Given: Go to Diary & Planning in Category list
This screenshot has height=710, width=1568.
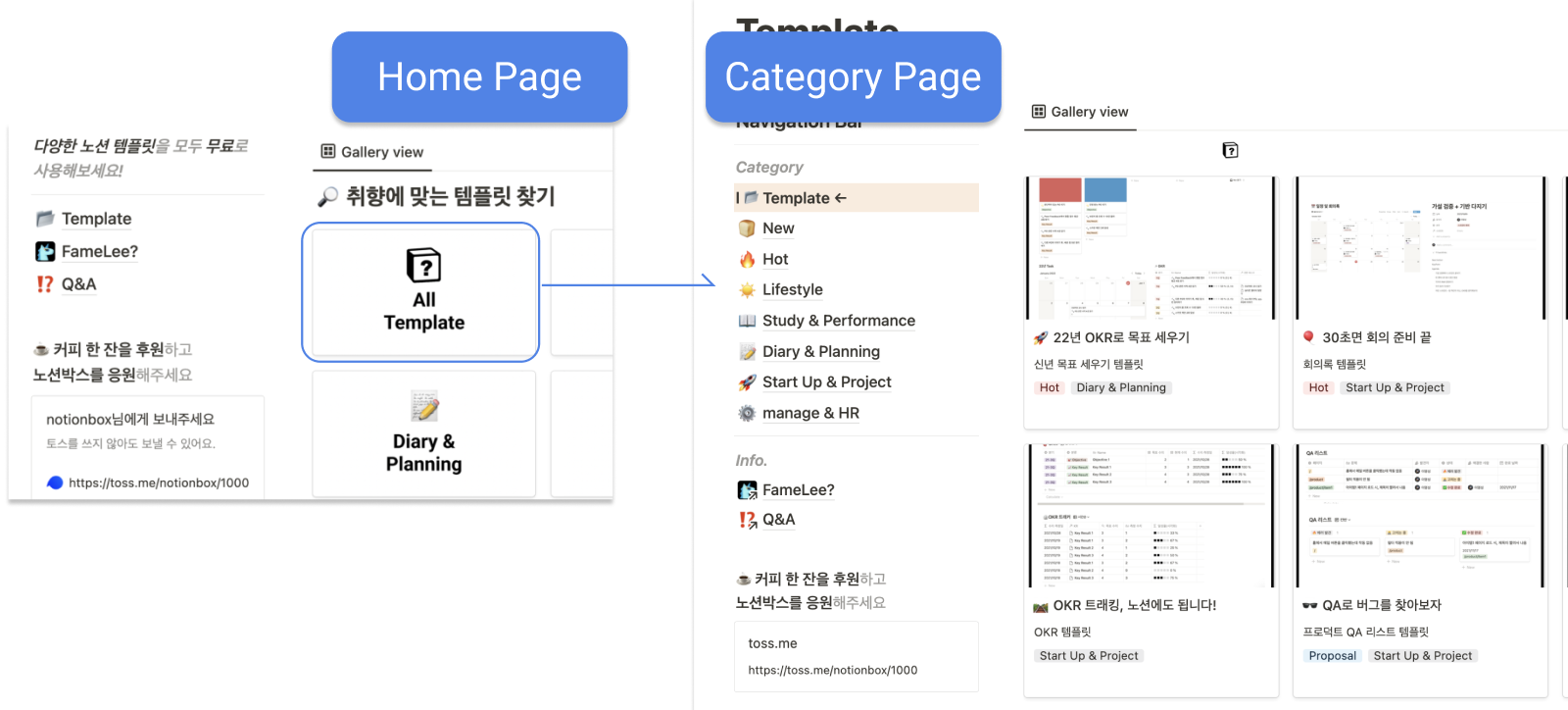Looking at the screenshot, I should [x=821, y=352].
